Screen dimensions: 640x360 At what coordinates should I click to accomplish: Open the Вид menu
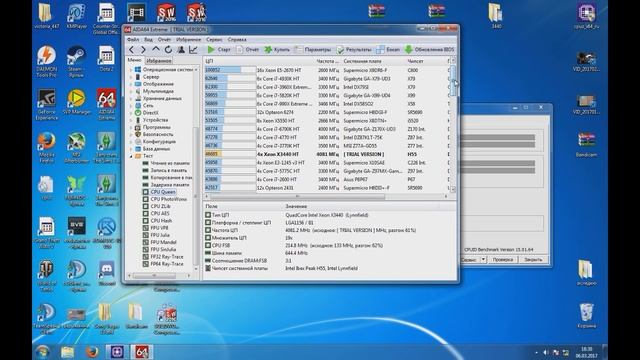point(149,40)
